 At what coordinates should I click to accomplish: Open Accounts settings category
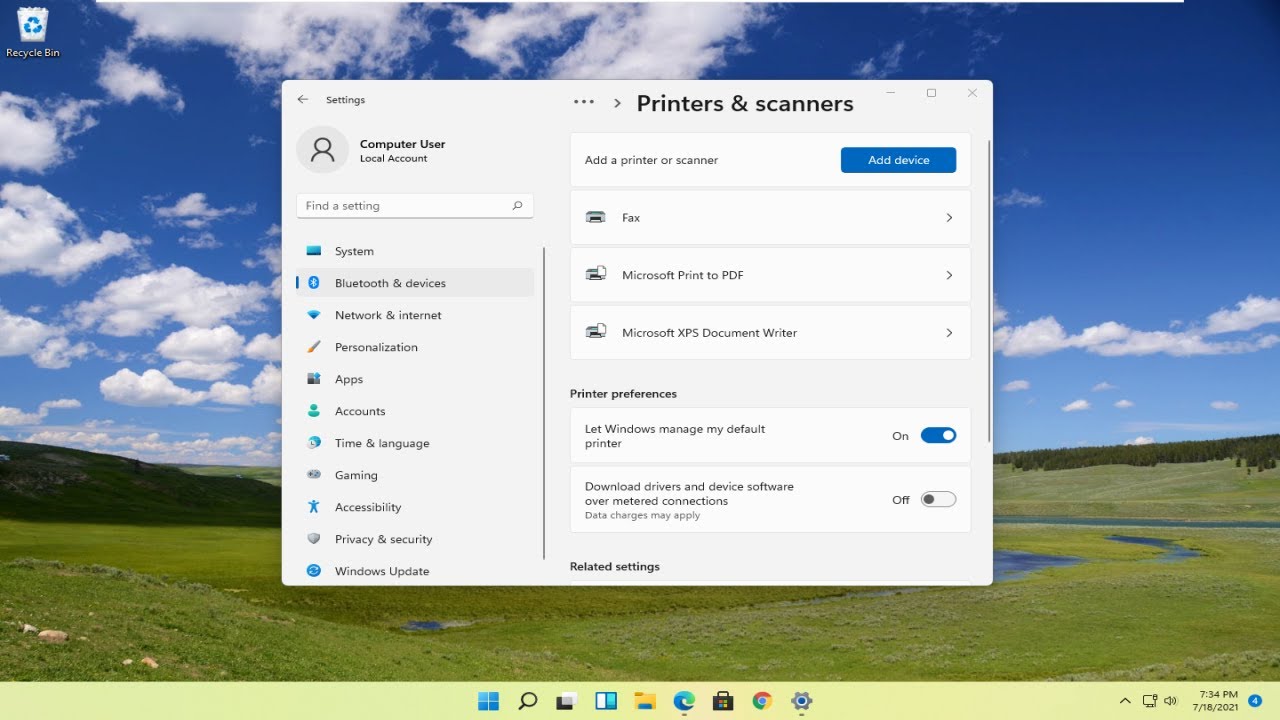[x=415, y=411]
